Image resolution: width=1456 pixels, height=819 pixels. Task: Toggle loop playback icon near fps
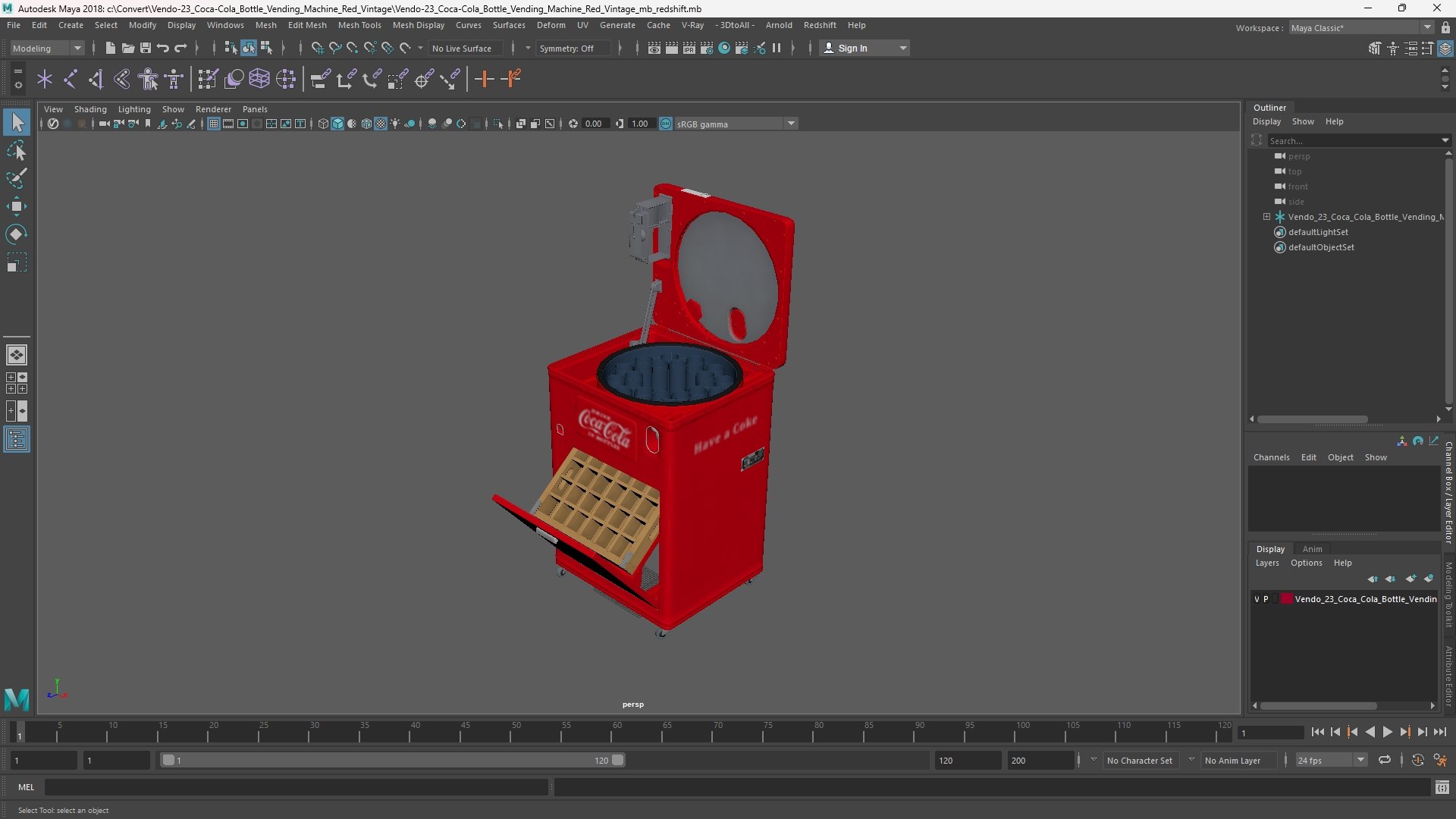point(1385,760)
